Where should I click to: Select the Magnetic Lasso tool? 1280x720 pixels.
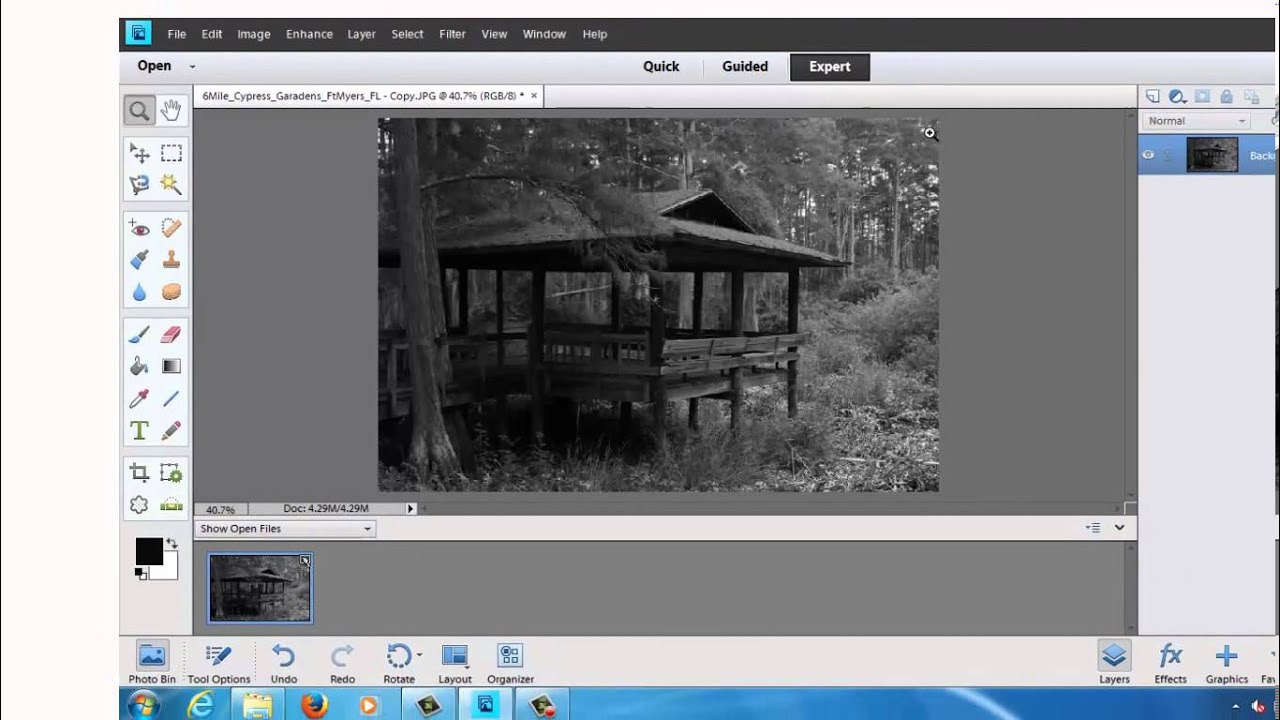(x=139, y=185)
